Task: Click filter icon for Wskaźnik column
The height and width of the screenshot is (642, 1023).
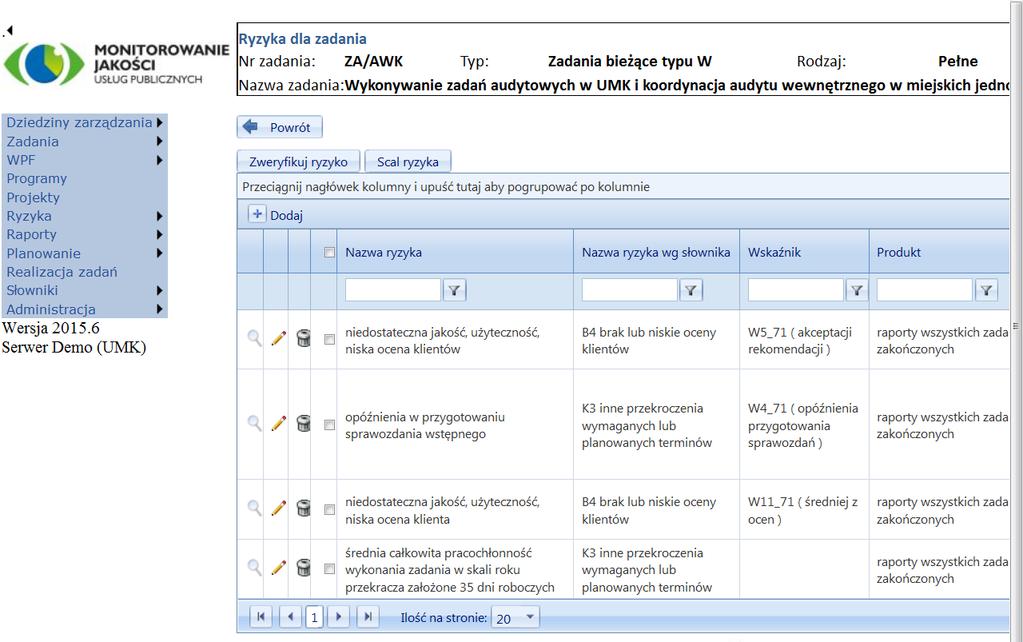Action: 857,290
